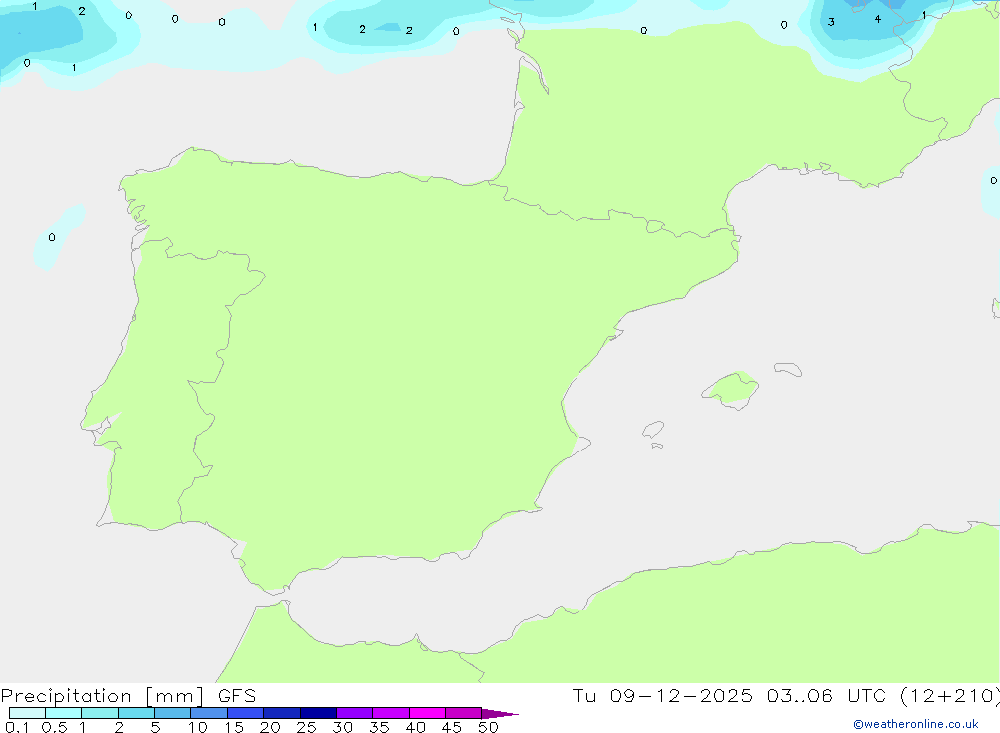Viewport: 1000px width, 733px height.
Task: Pick the 25–30 mm navy legend swatch
Action: pyautogui.click(x=318, y=713)
